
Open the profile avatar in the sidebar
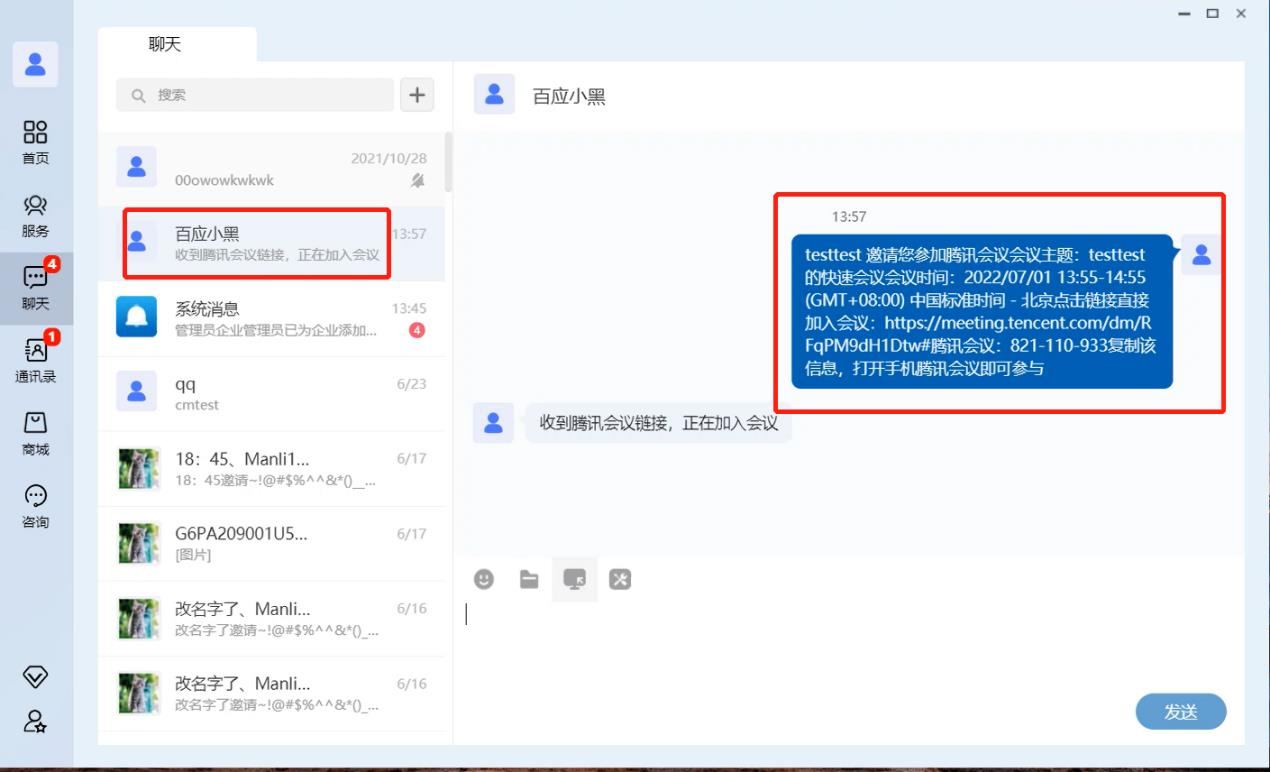pos(35,65)
